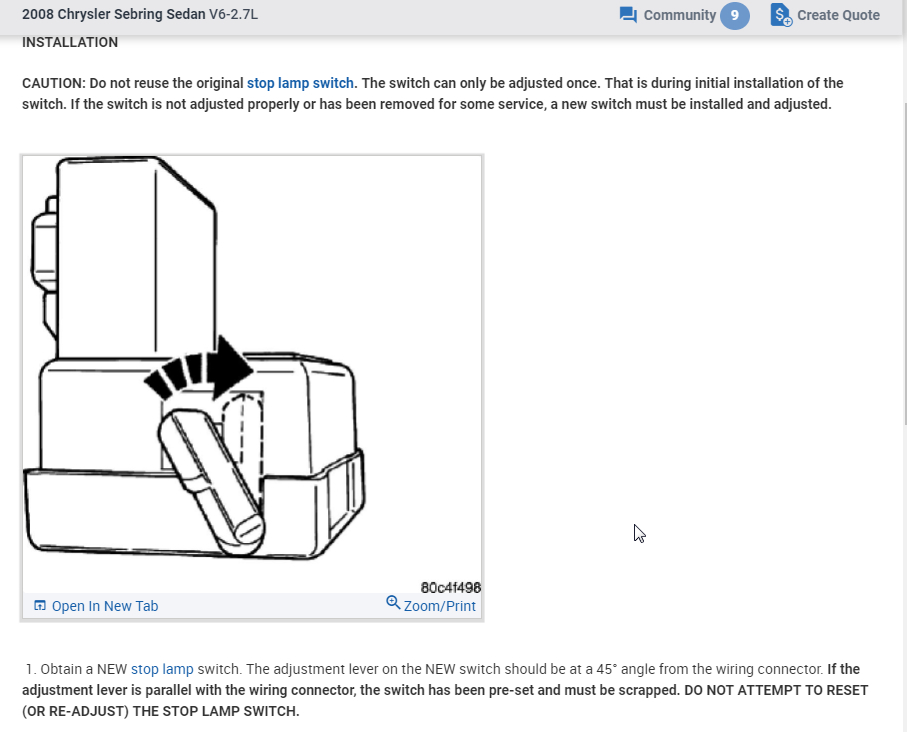Click the engine label V6-2.7L
This screenshot has width=907, height=732.
[234, 14]
